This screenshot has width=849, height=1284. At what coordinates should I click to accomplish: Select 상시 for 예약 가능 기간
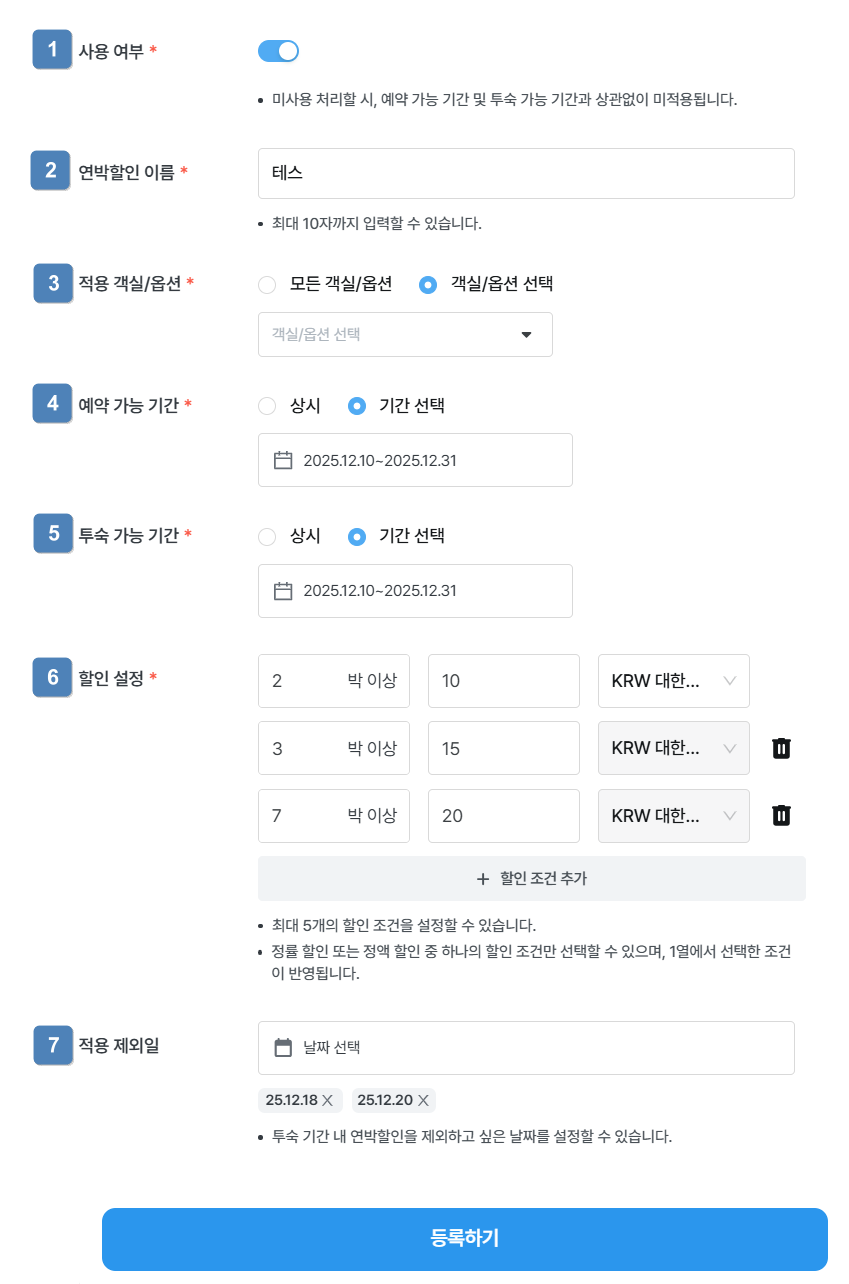tap(267, 406)
